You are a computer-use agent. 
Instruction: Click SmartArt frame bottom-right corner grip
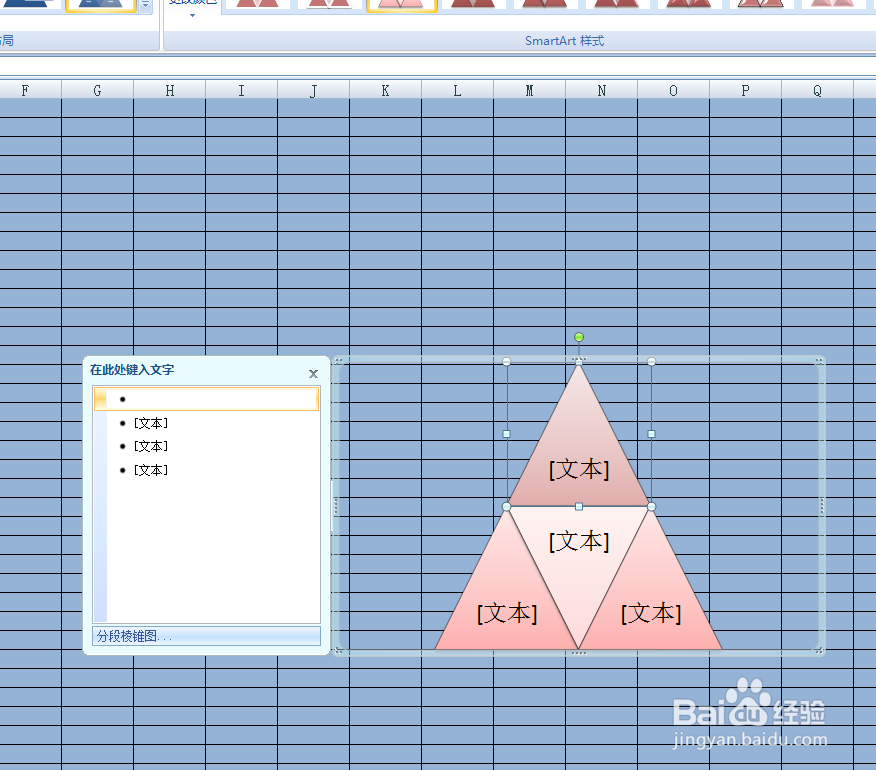820,650
